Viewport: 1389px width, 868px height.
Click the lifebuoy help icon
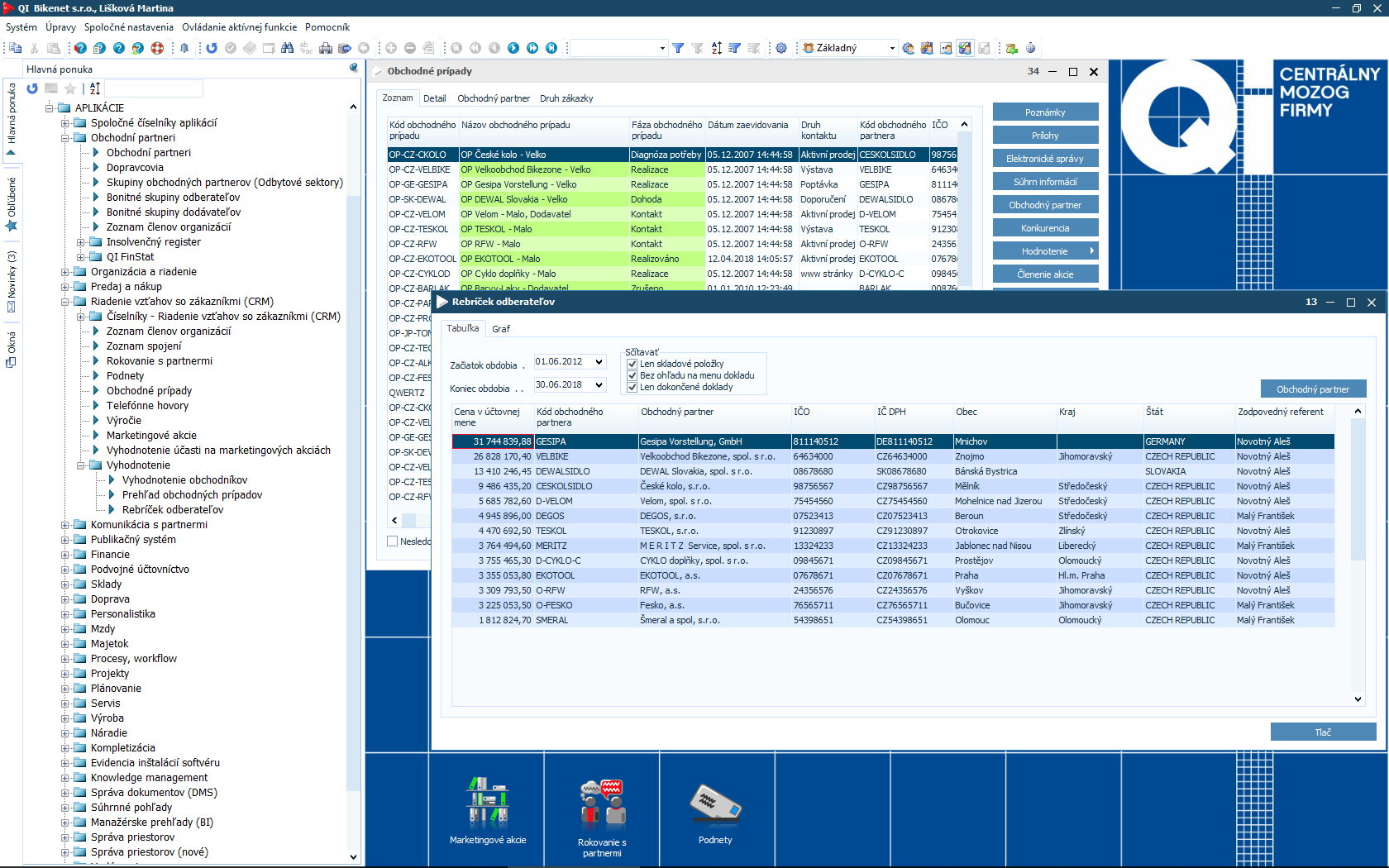157,48
